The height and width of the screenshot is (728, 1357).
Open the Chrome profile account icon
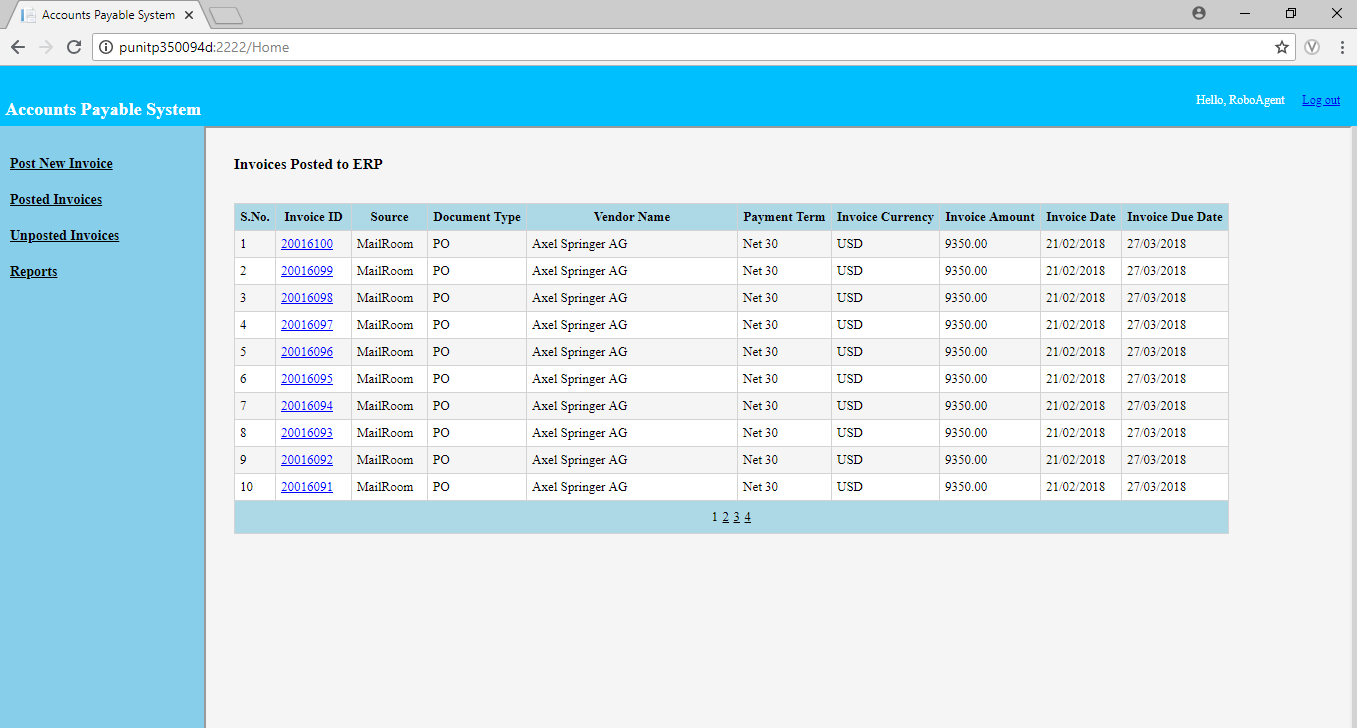(x=1199, y=13)
